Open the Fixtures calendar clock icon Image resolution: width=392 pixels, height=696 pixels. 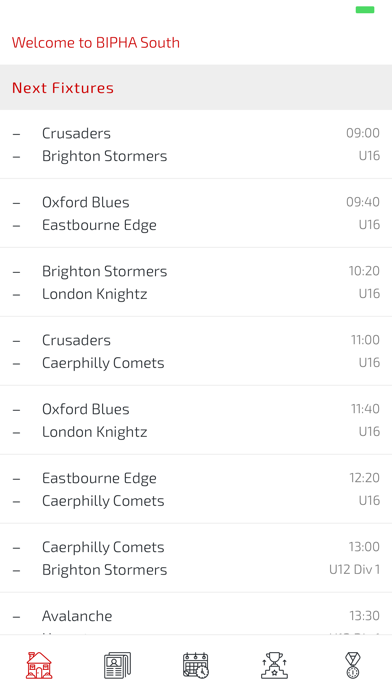(196, 665)
